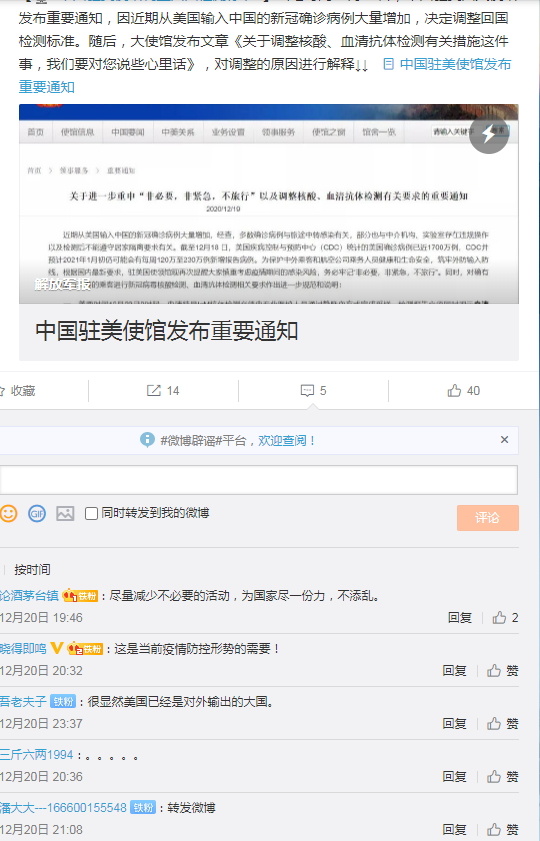Click the comment icon showing 5

[313, 390]
